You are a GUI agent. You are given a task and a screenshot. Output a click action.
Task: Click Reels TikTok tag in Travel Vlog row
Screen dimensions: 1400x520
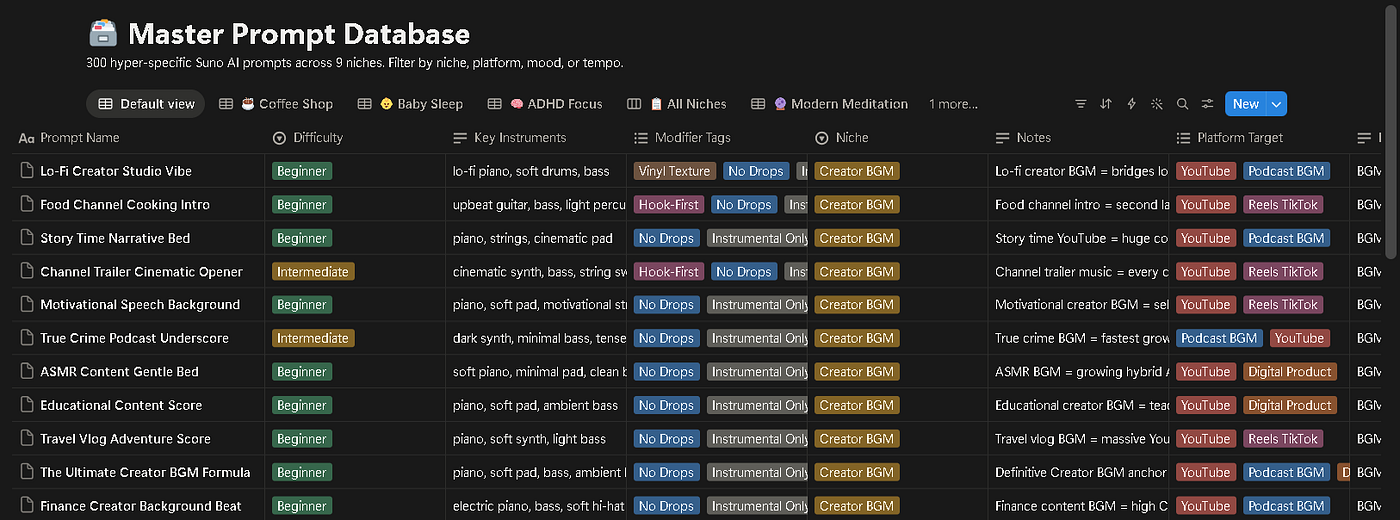click(x=1283, y=438)
